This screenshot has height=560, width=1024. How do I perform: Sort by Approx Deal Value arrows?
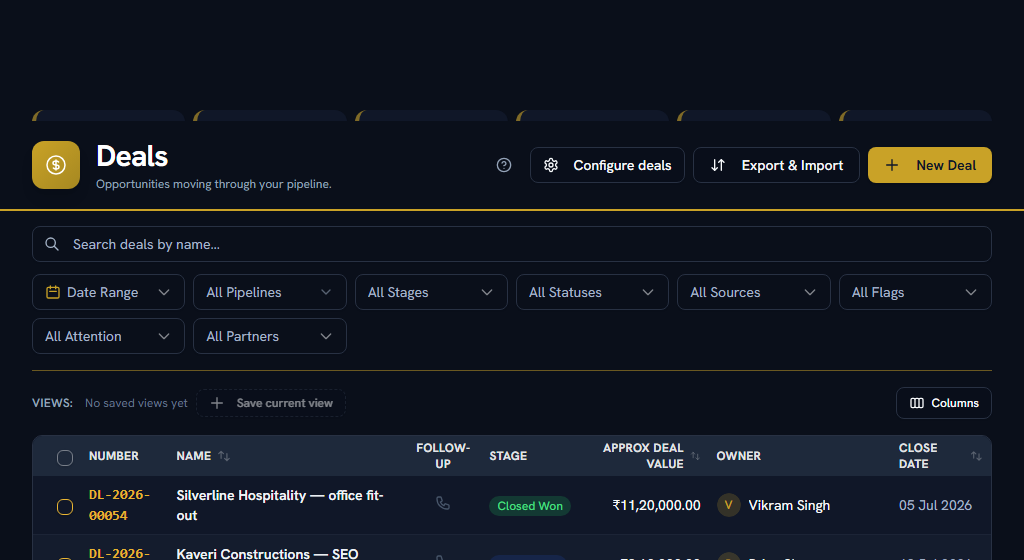(695, 456)
